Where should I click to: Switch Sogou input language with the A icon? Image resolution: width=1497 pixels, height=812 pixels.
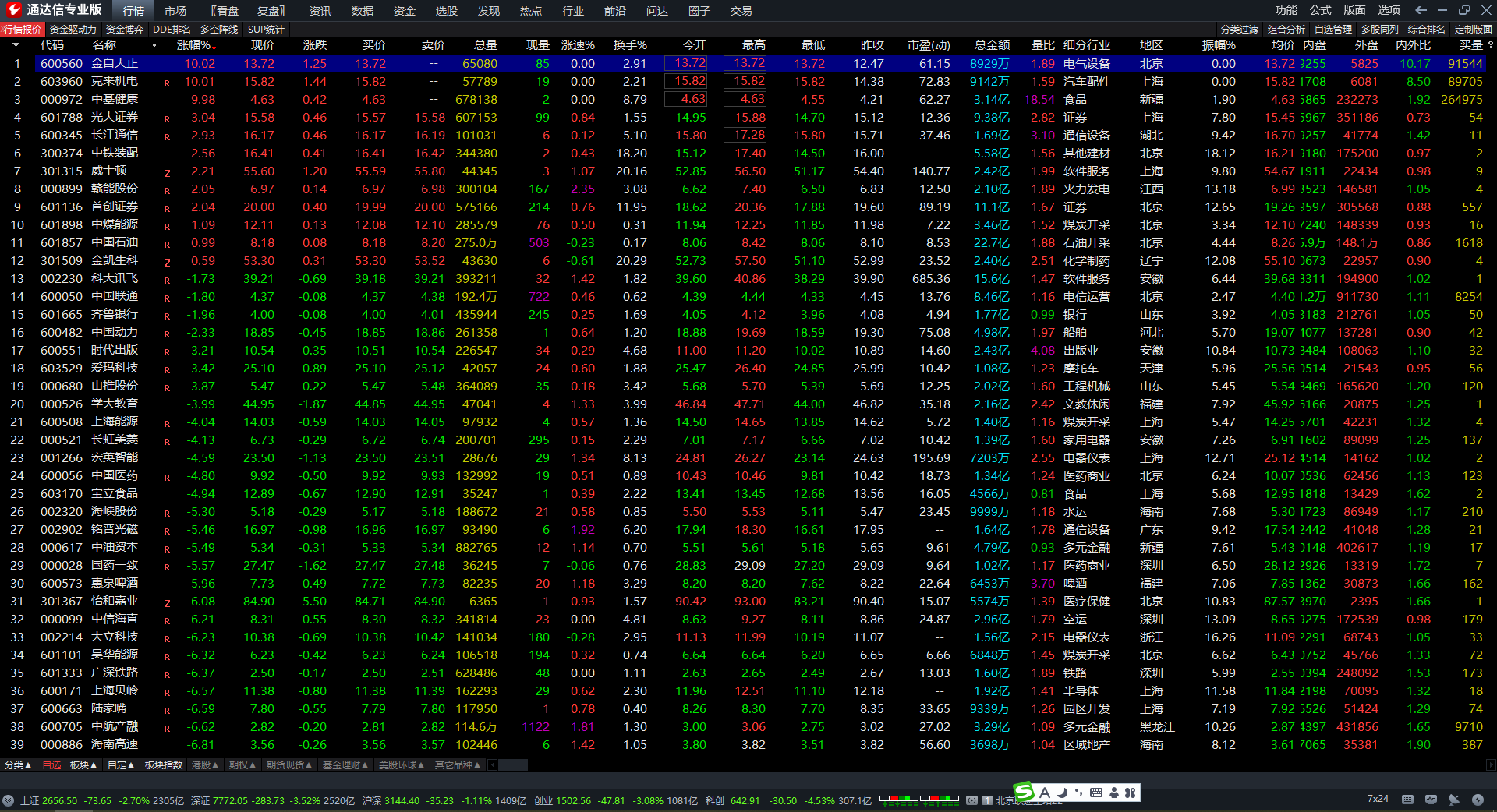click(x=1045, y=793)
